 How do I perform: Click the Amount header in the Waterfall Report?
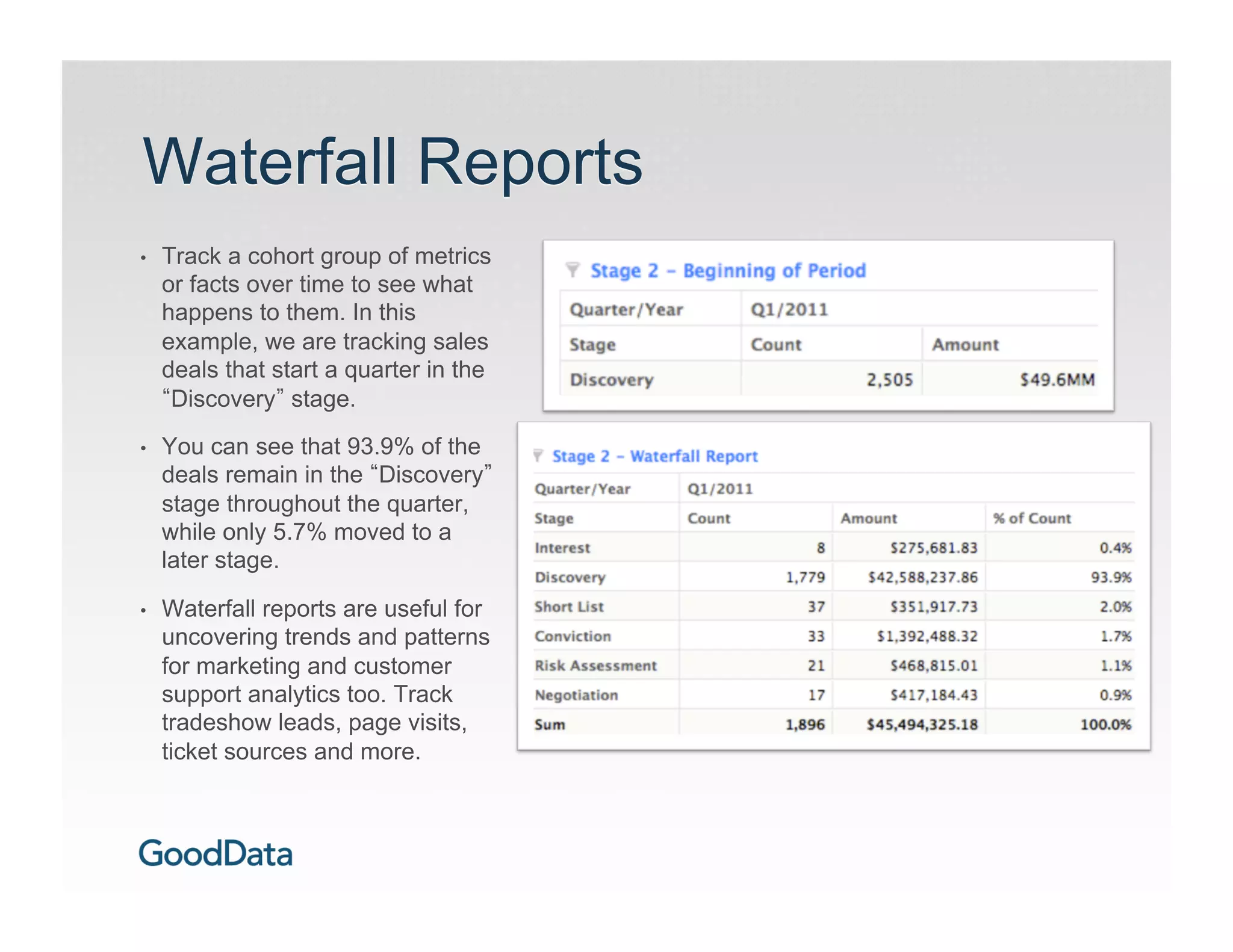[x=869, y=518]
